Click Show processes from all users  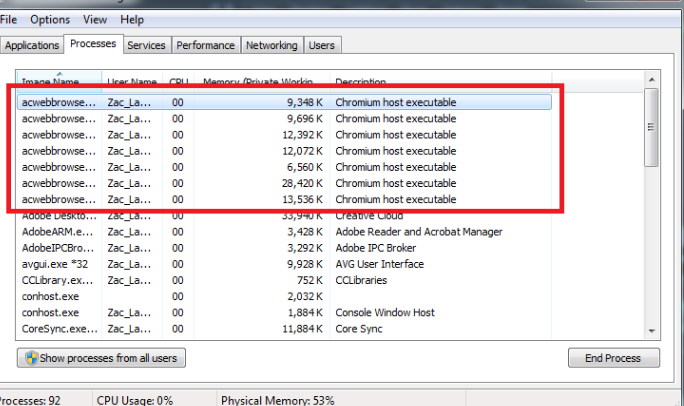click(101, 358)
